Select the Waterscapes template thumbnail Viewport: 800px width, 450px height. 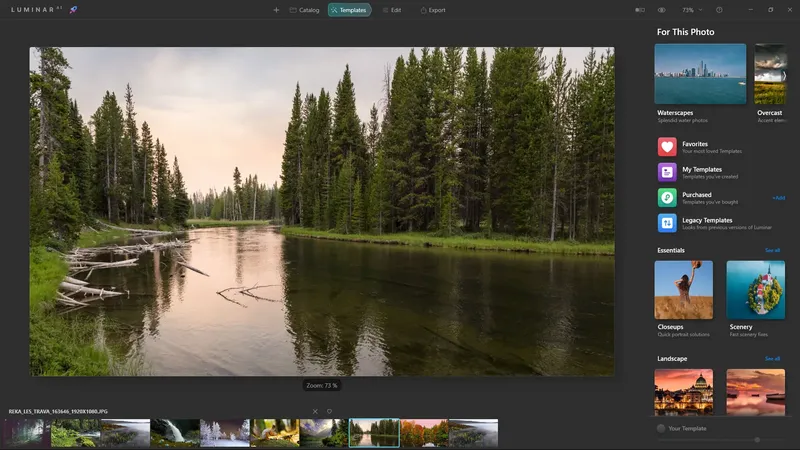tap(700, 74)
